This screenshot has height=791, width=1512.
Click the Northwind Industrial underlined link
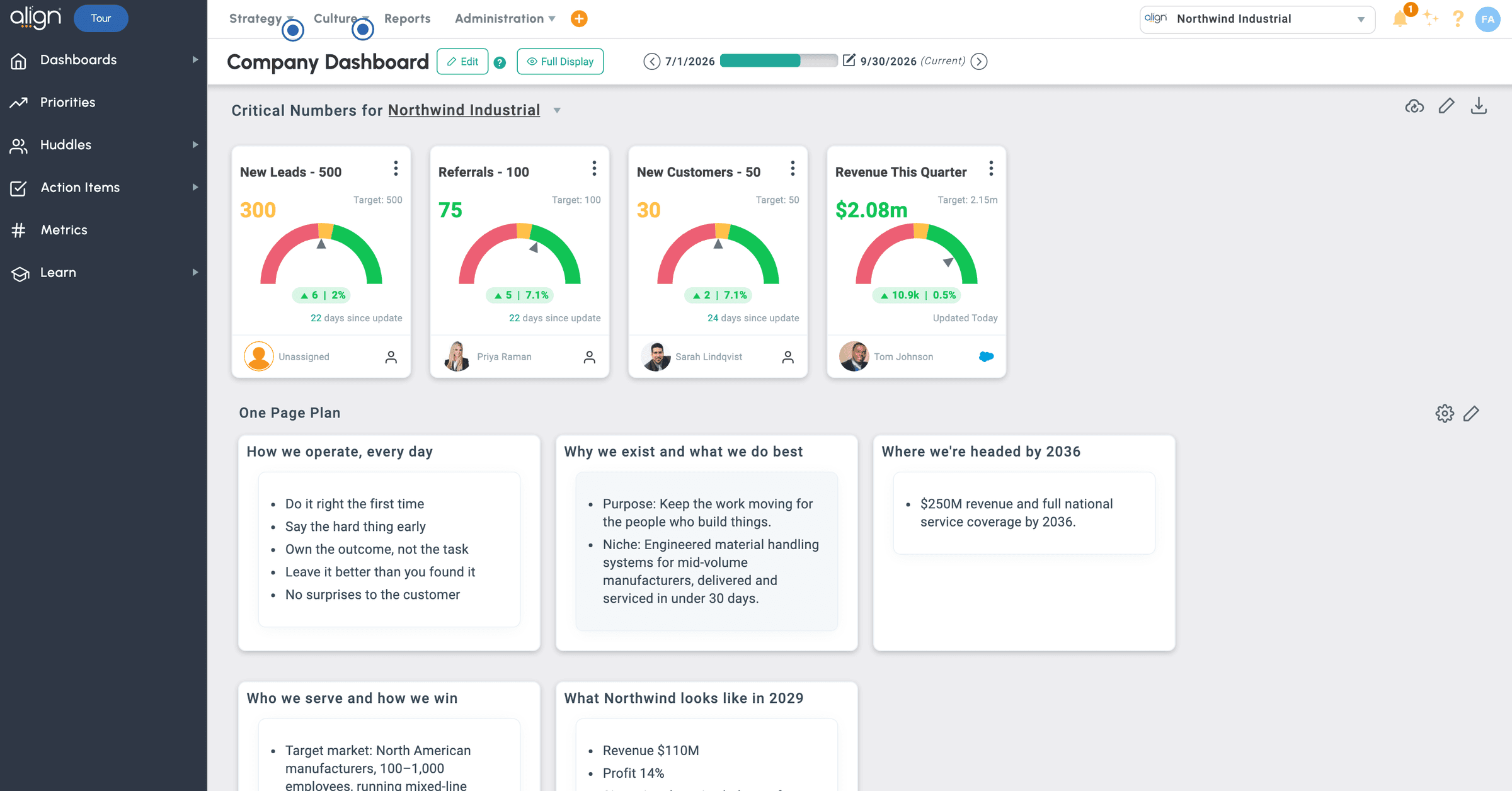tap(464, 110)
